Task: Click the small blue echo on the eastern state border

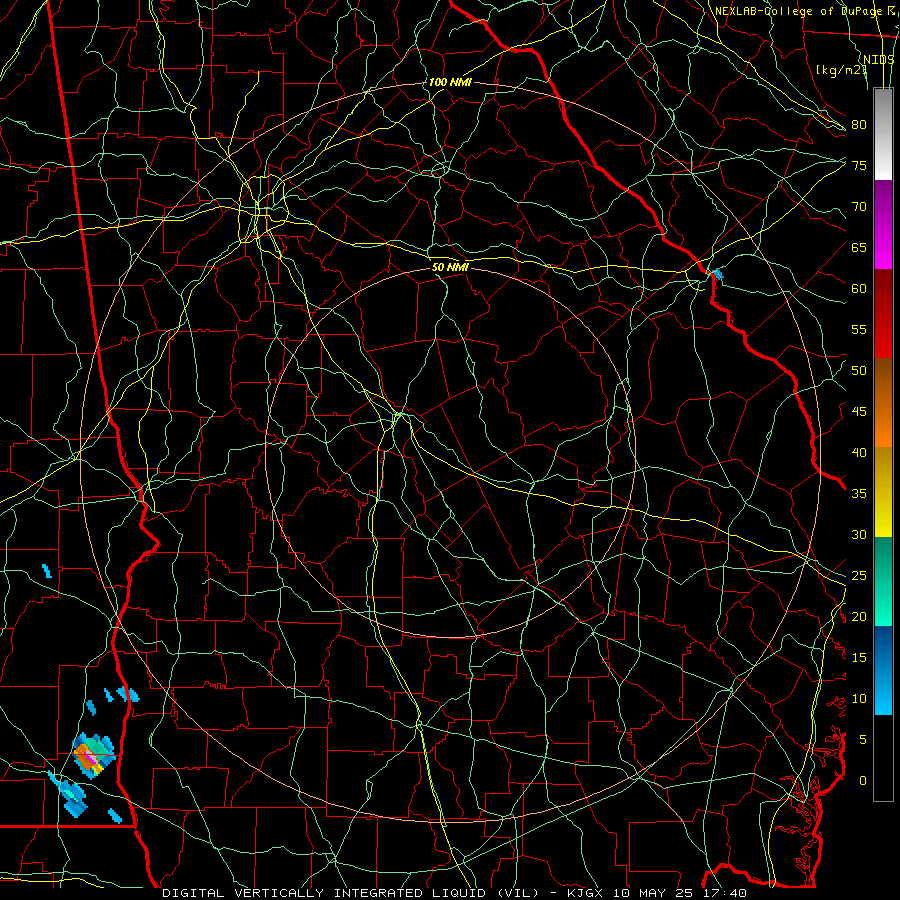Action: tap(716, 274)
